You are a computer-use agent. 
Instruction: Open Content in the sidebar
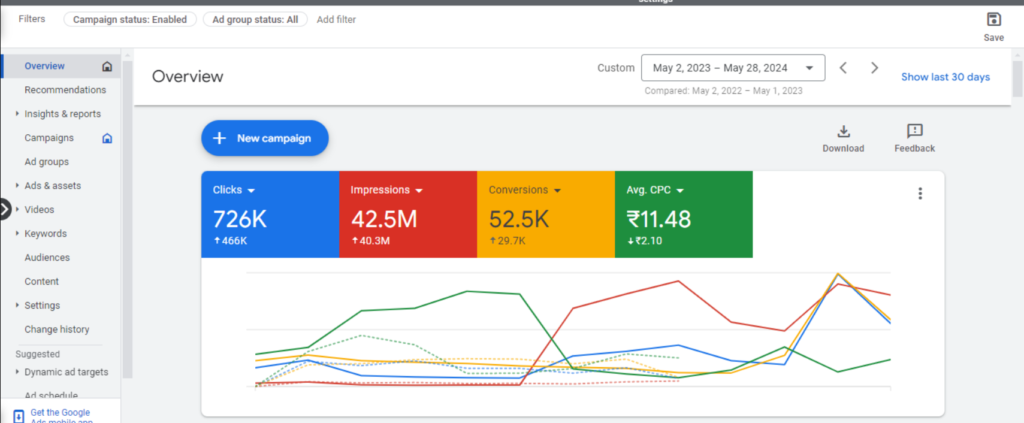pyautogui.click(x=42, y=282)
